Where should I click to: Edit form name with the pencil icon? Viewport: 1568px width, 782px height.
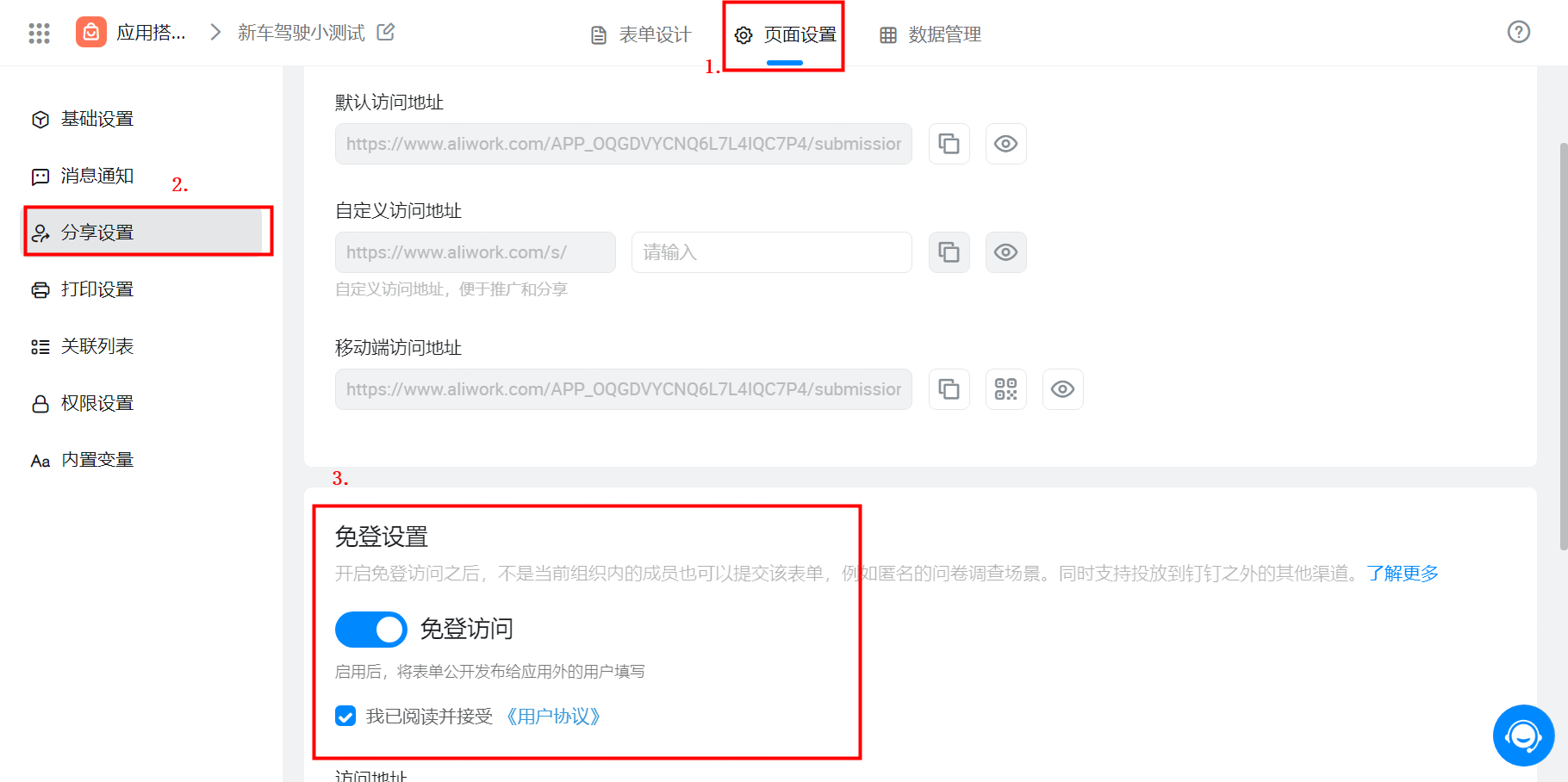pos(386,32)
